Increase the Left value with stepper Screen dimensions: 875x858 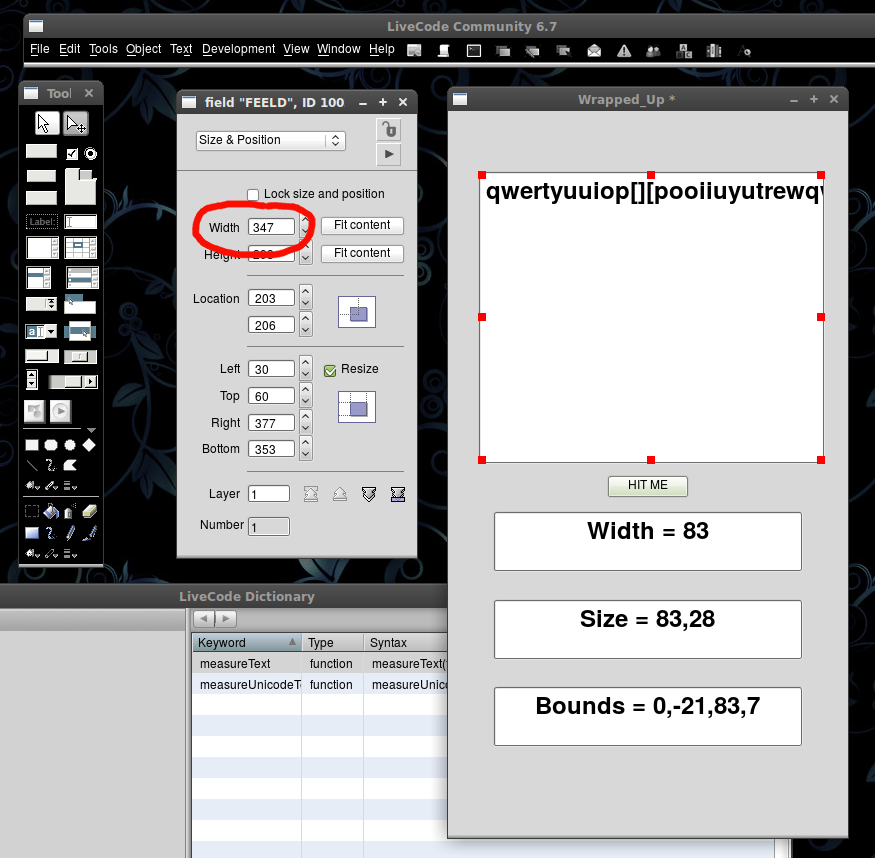click(x=305, y=363)
